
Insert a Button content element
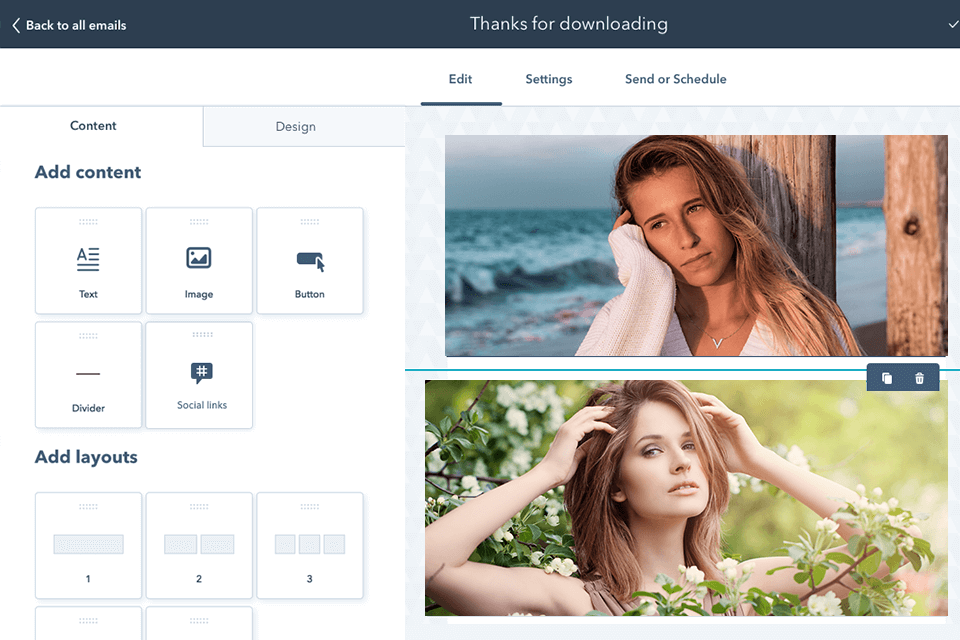310,260
